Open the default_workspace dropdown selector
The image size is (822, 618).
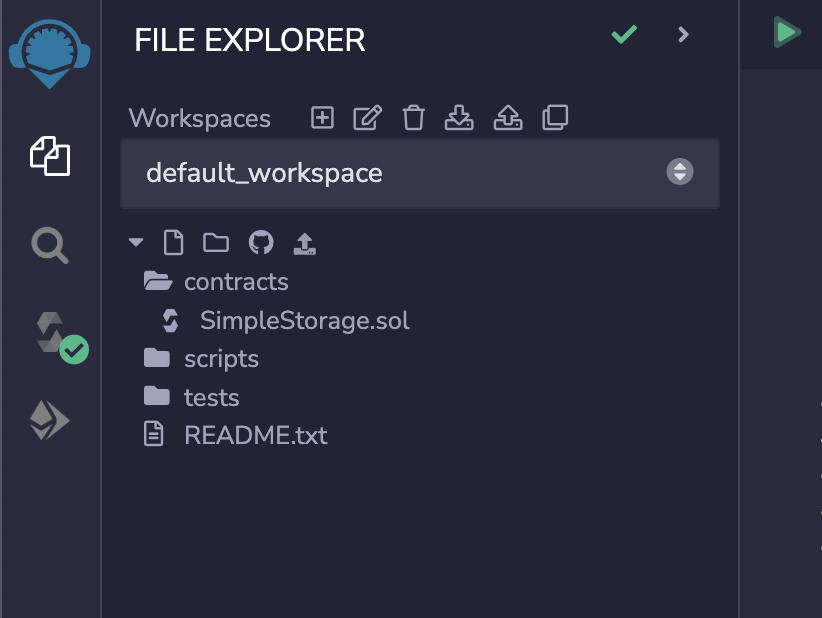420,173
